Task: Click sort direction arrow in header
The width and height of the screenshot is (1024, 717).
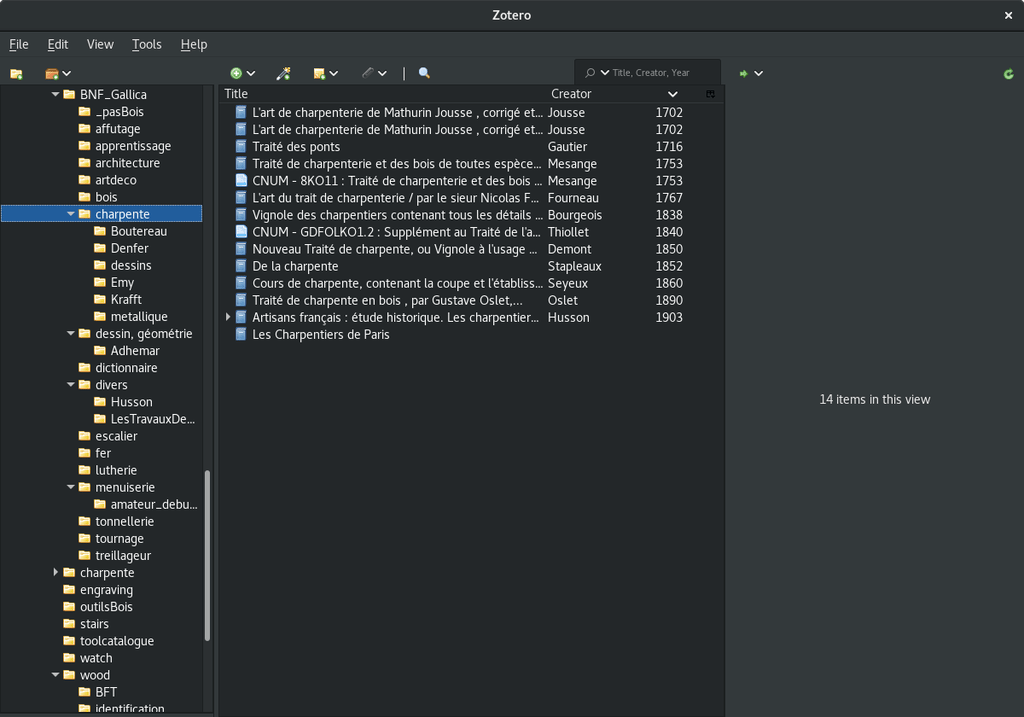Action: pyautogui.click(x=673, y=94)
